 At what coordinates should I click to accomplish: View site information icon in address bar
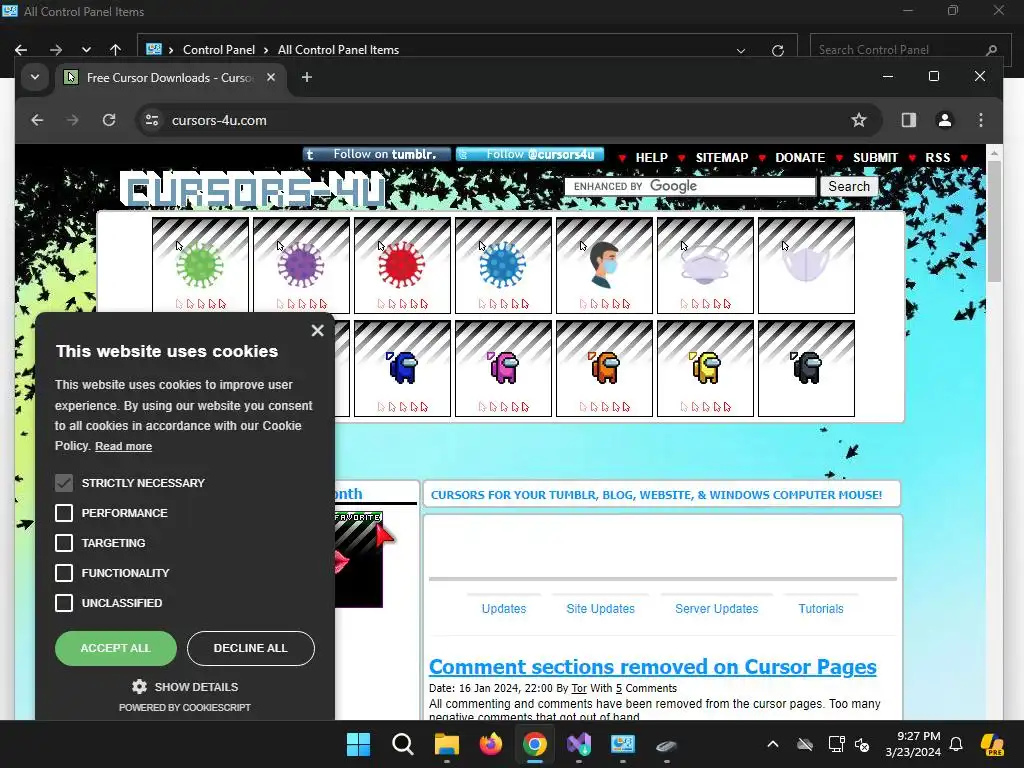click(x=152, y=120)
